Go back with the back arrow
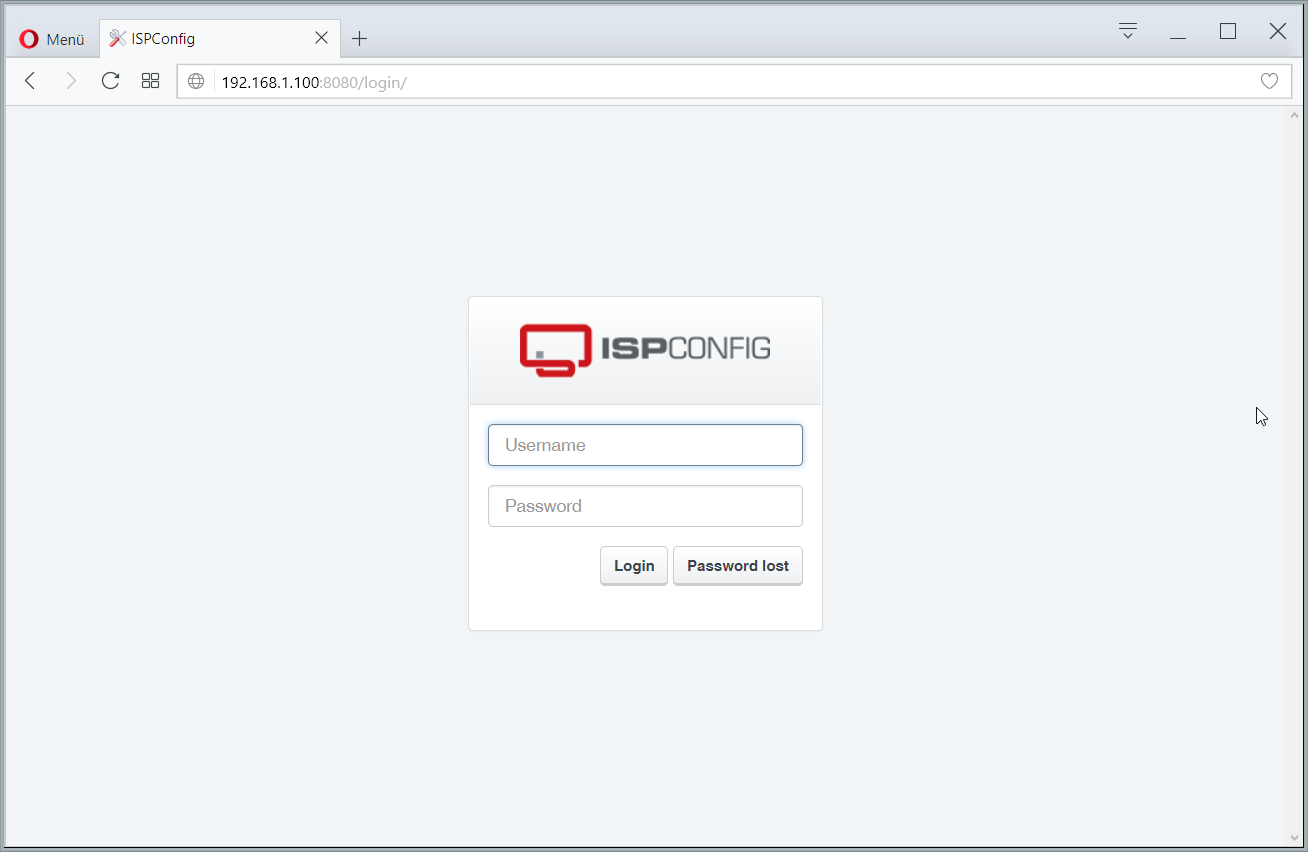 [x=30, y=81]
